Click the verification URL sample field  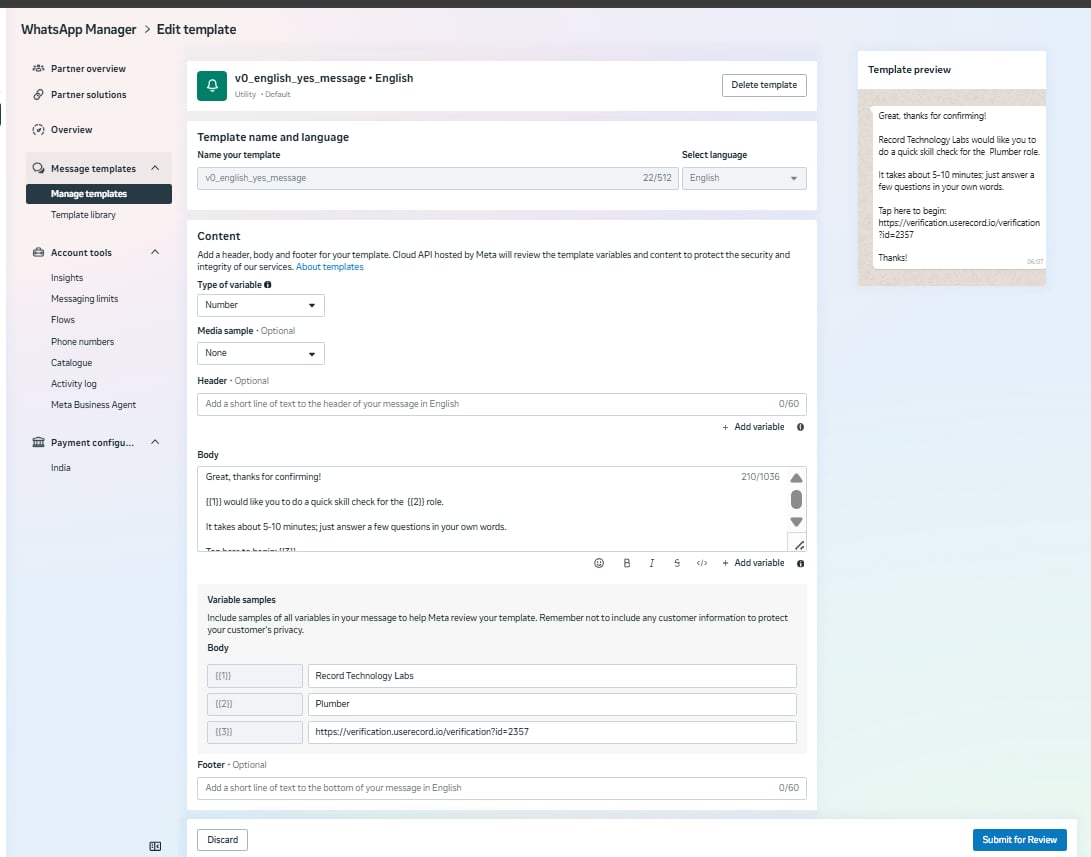[x=552, y=732]
